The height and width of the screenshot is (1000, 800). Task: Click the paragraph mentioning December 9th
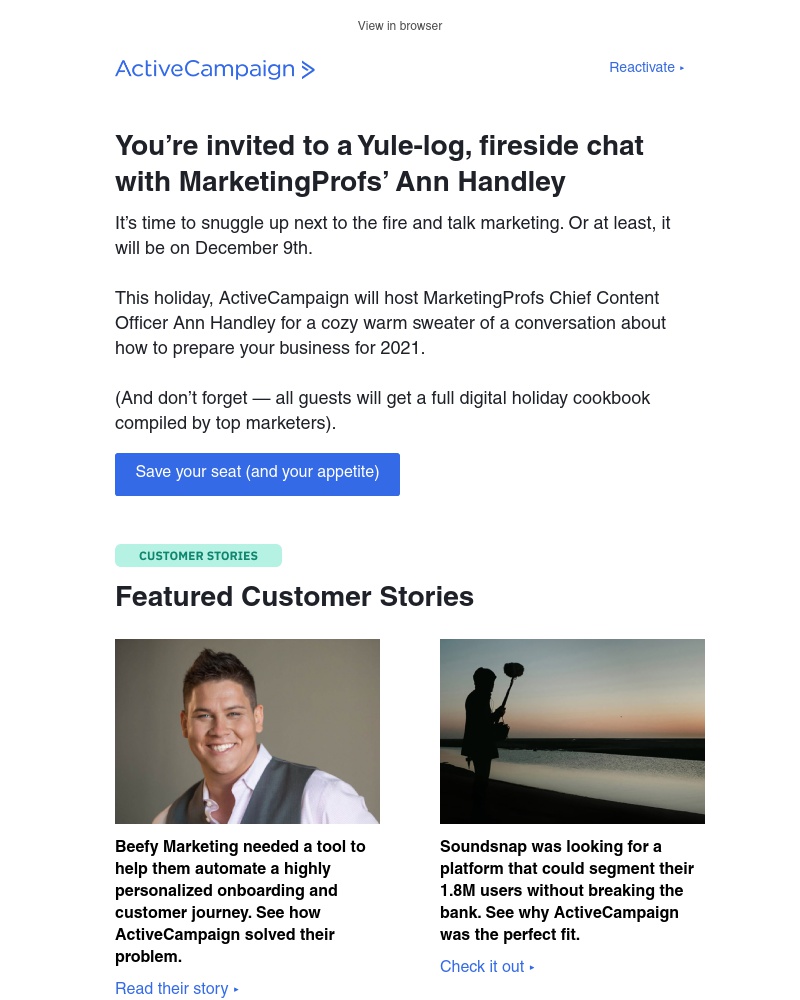392,235
